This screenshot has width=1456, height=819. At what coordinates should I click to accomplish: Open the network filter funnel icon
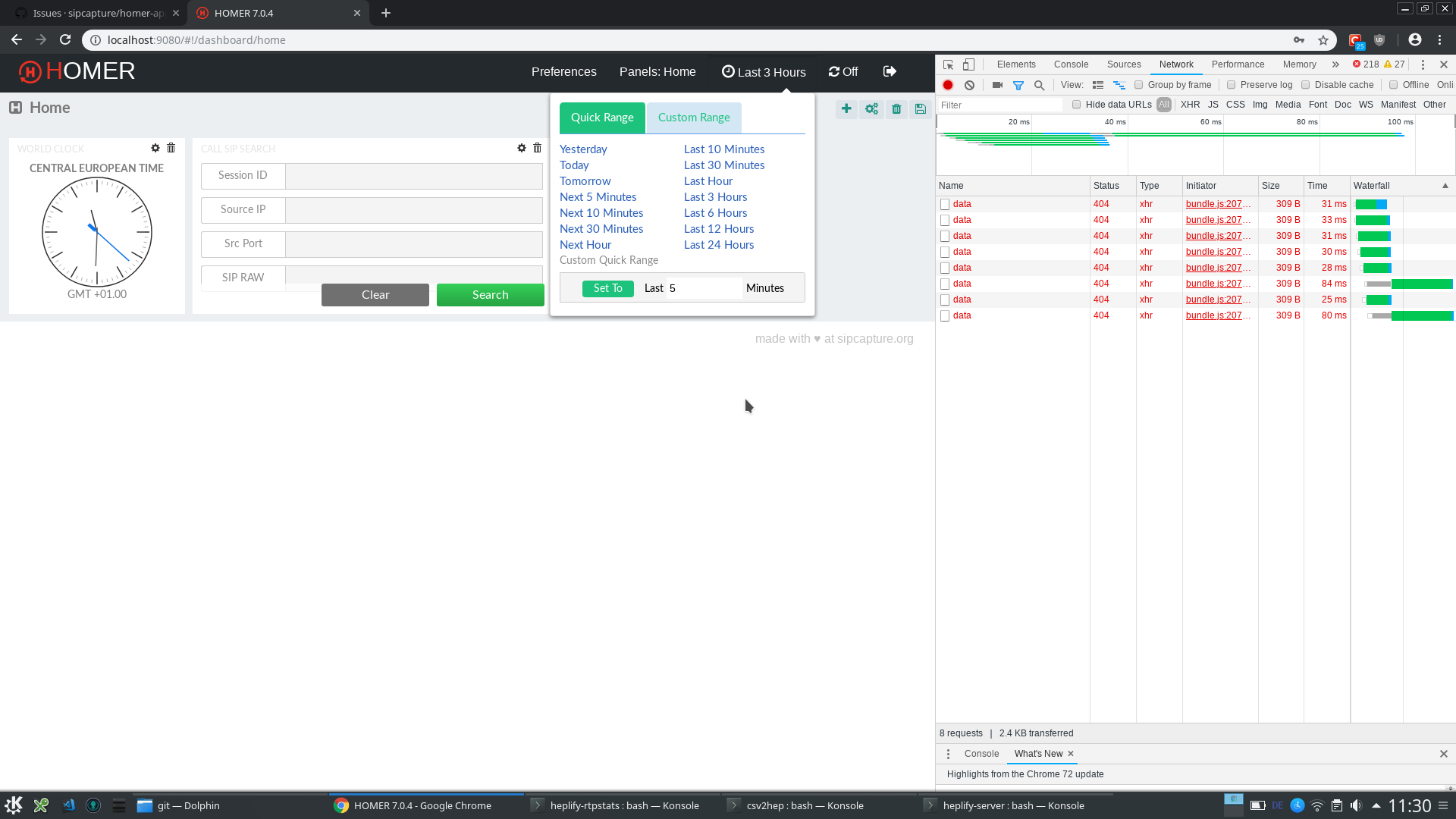[1018, 85]
